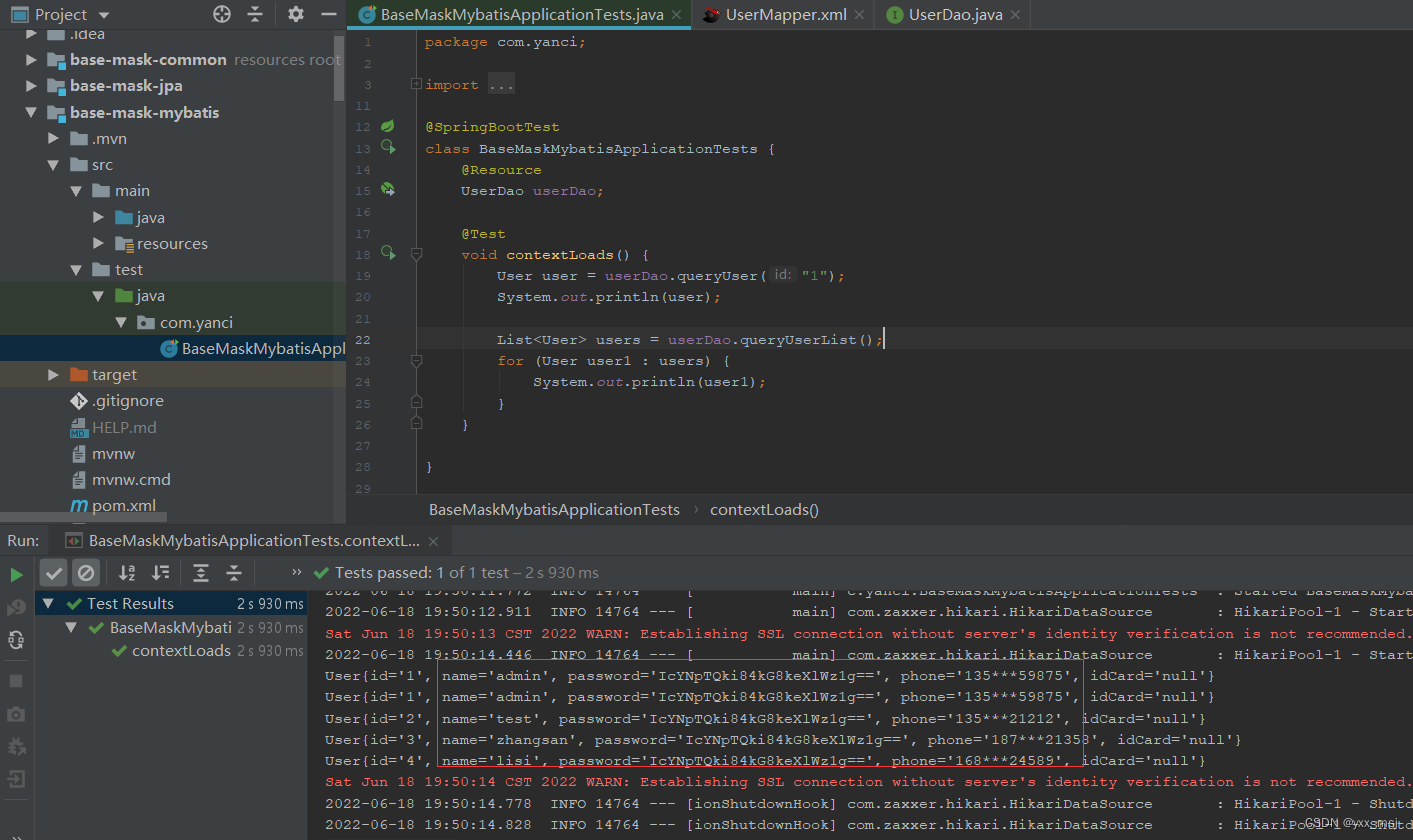Screen dimensions: 1413x840
Task: Click the injected bean gutter icon line 15
Action: (388, 190)
